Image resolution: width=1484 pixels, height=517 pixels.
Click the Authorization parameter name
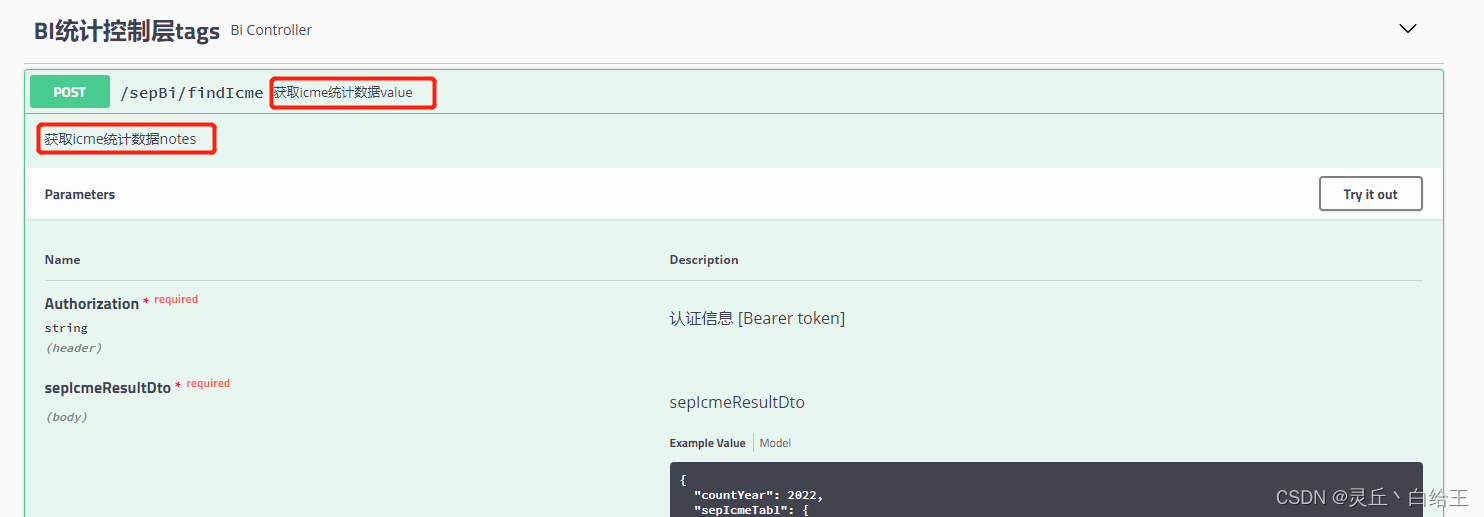(92, 304)
